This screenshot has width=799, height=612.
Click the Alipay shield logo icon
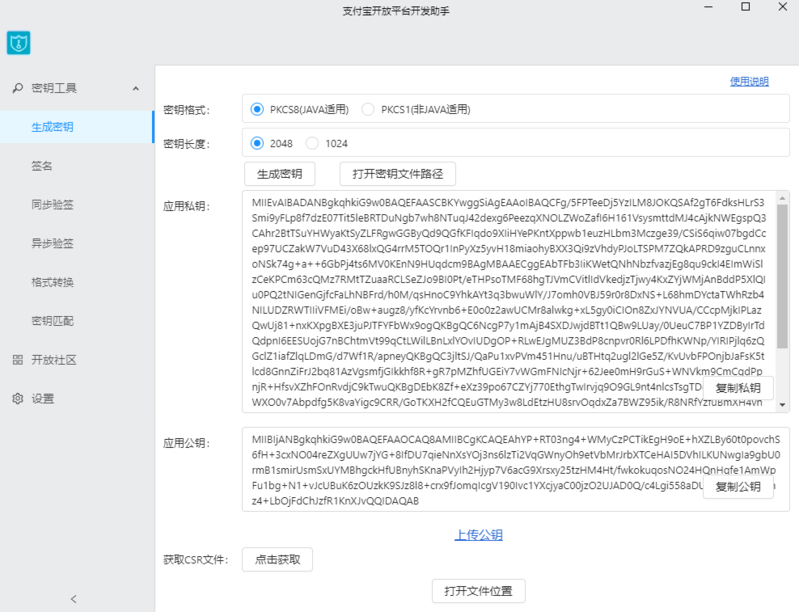coord(18,43)
